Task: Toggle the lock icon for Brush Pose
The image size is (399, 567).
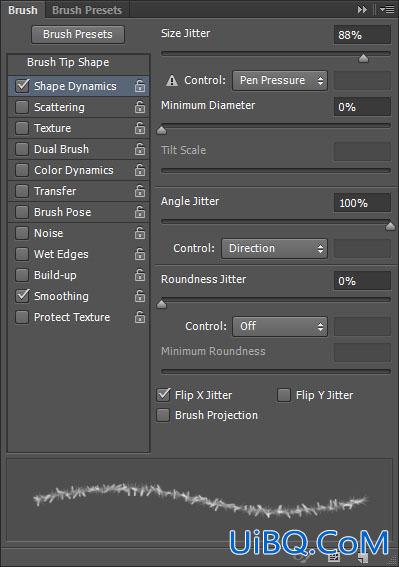Action: point(140,212)
